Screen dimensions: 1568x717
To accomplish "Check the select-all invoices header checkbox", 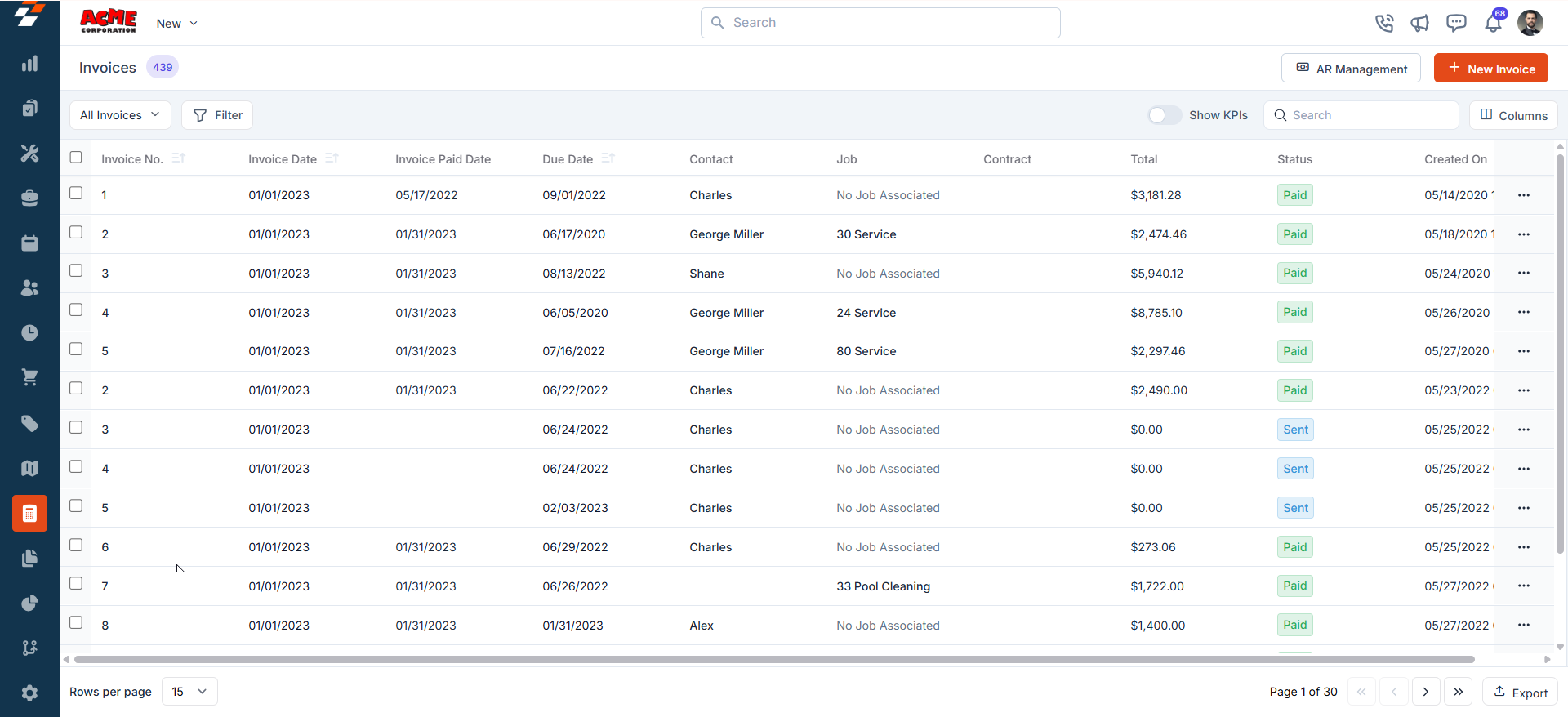I will tap(76, 157).
